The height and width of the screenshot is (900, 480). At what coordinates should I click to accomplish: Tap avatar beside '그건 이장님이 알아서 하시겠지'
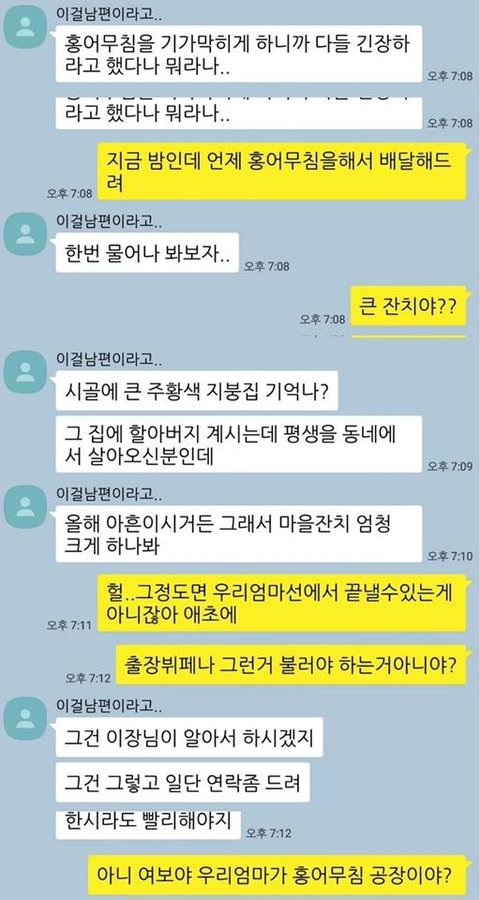pos(25,718)
